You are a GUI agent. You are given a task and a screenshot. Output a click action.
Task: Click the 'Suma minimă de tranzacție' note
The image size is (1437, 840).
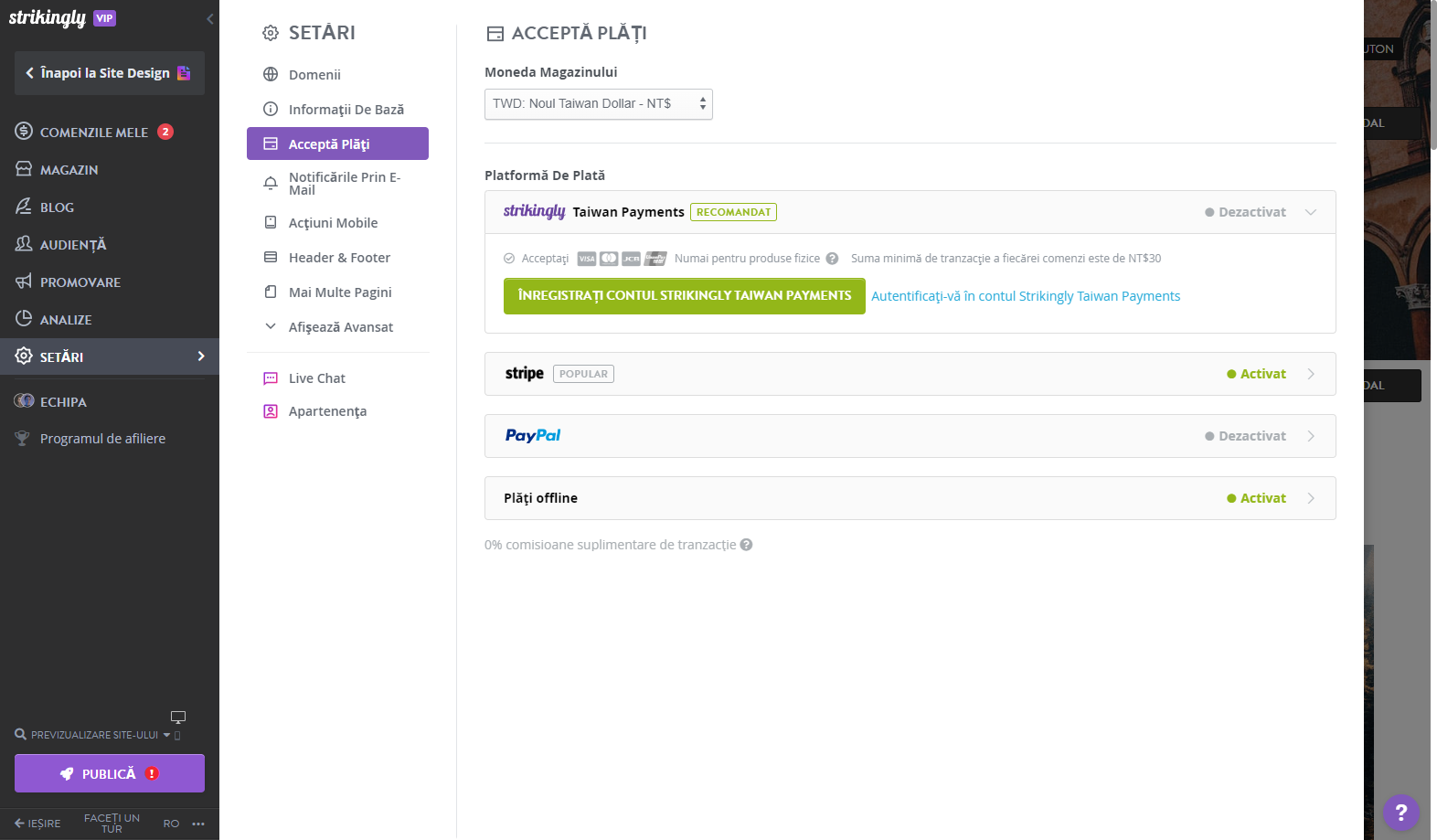[1006, 259]
